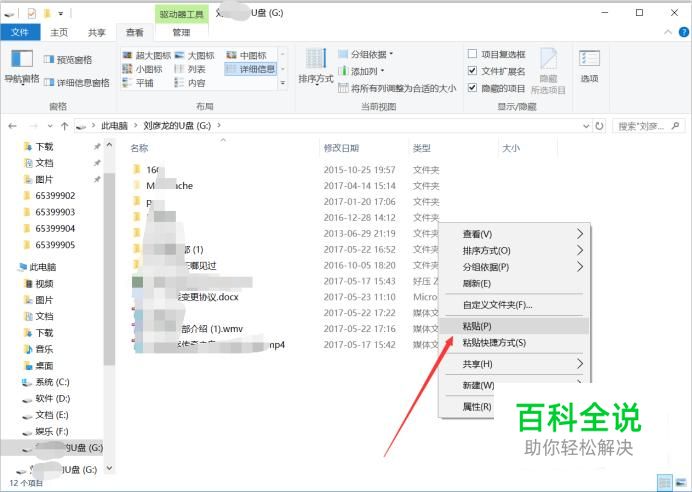This screenshot has height=492, width=692.
Task: Collapse the ribbon with chevron
Action: (x=668, y=32)
